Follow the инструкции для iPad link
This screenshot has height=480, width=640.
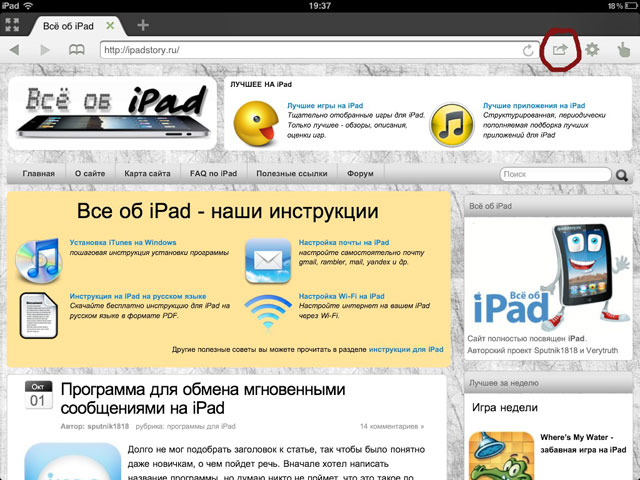click(406, 349)
